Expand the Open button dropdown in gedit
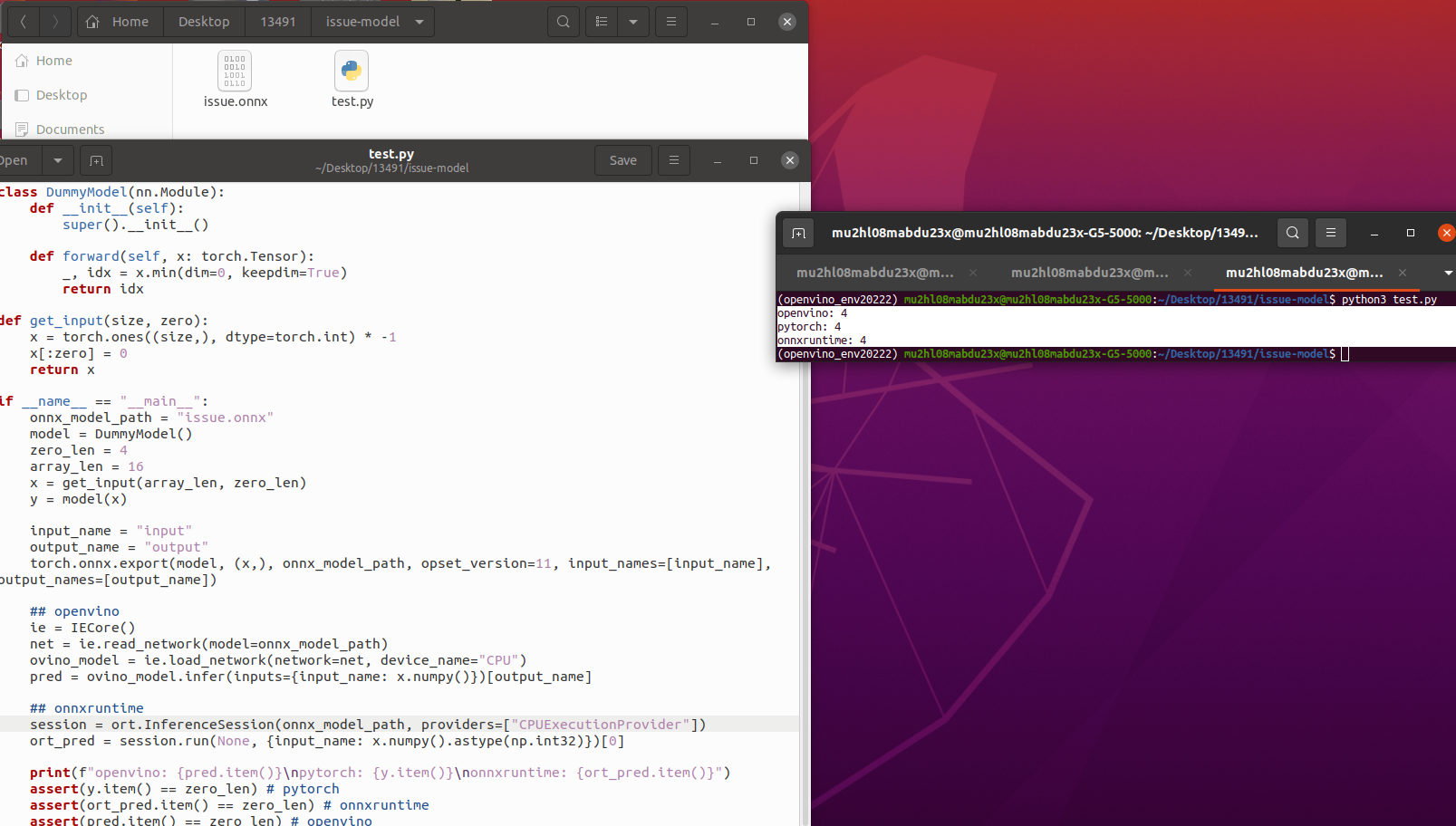1456x826 pixels. [x=57, y=160]
